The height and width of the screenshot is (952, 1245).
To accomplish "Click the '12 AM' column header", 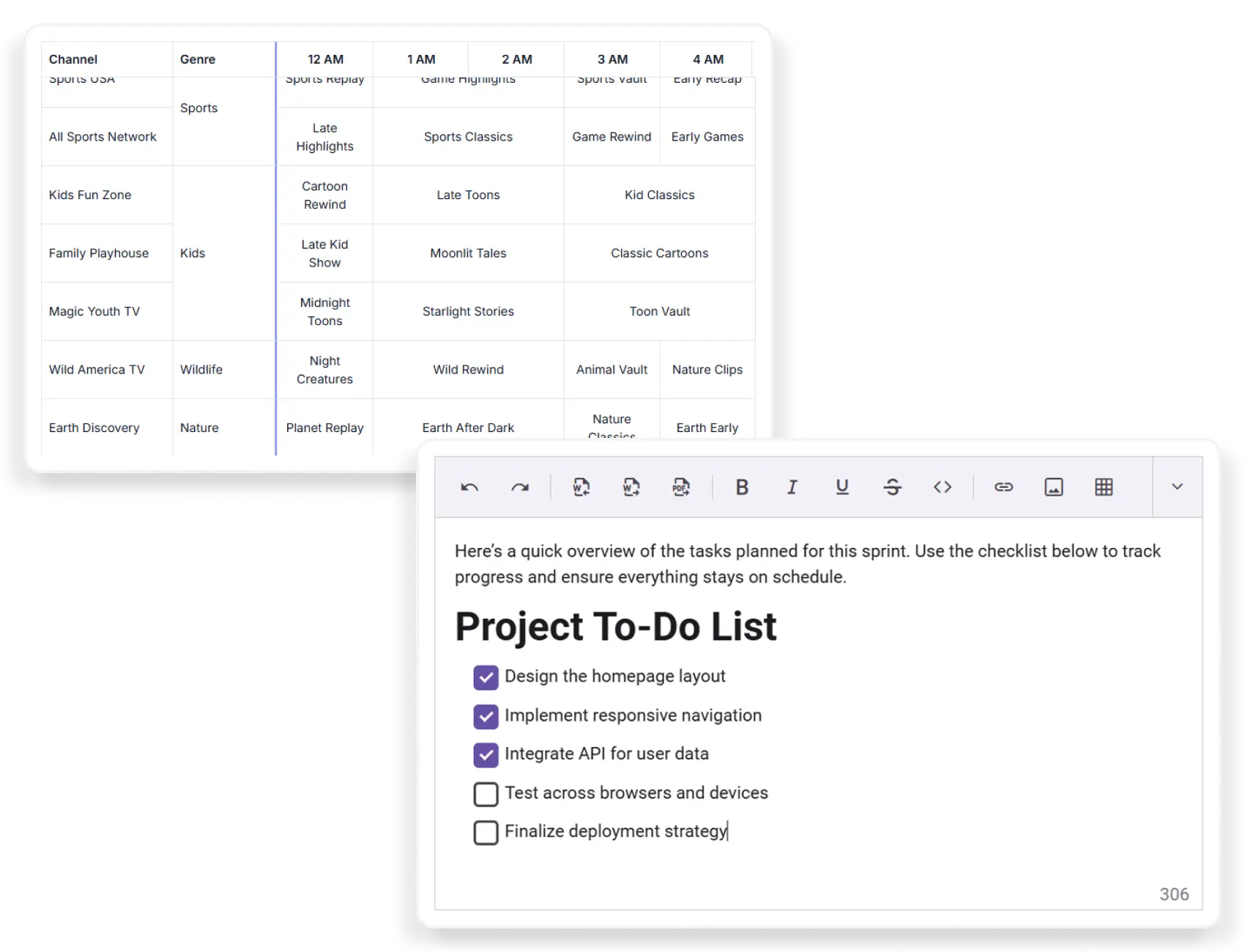I will tap(325, 59).
